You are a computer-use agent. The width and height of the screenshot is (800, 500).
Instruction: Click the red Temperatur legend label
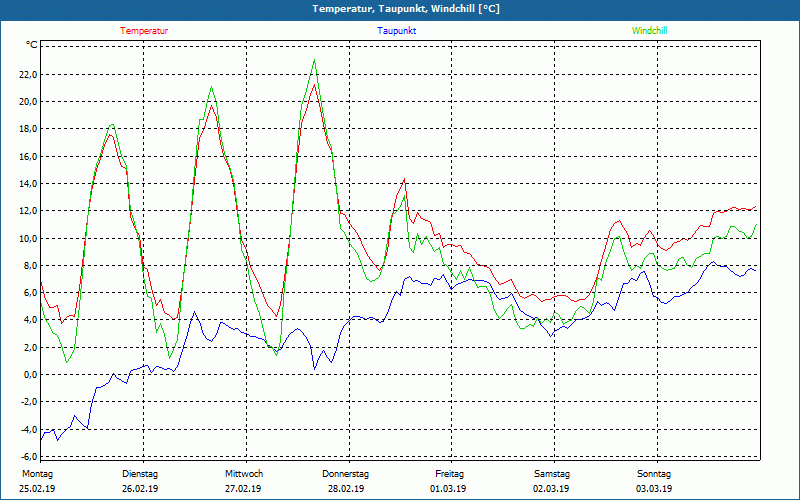[144, 31]
